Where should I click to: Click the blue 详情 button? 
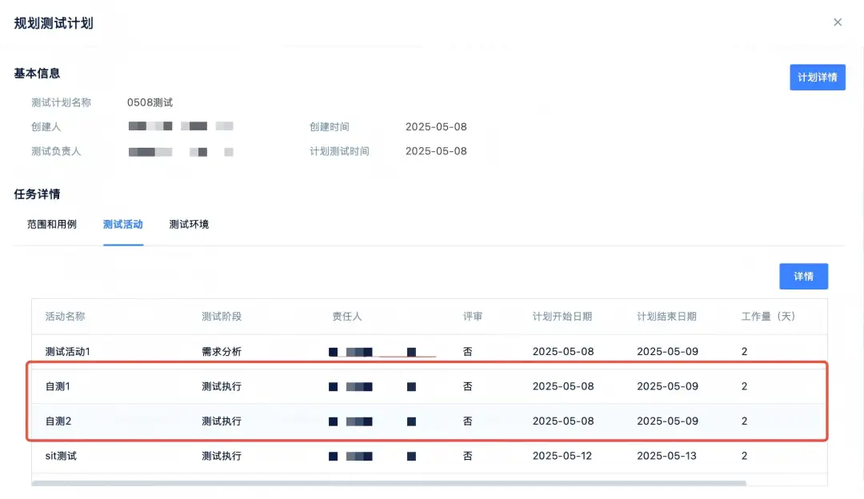[803, 276]
